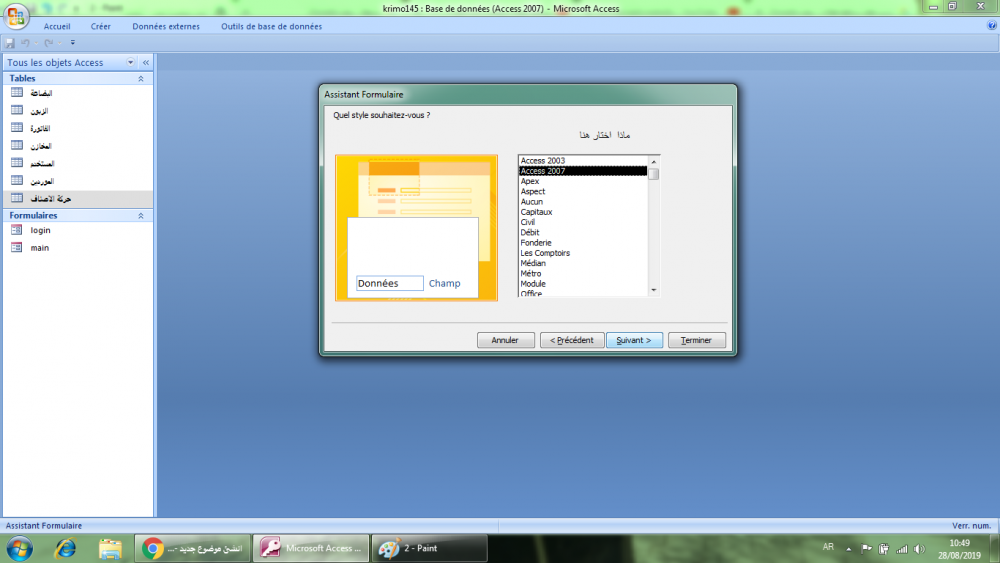Select the table icon beside الفاتورة
This screenshot has width=1000, height=563.
click(17, 128)
